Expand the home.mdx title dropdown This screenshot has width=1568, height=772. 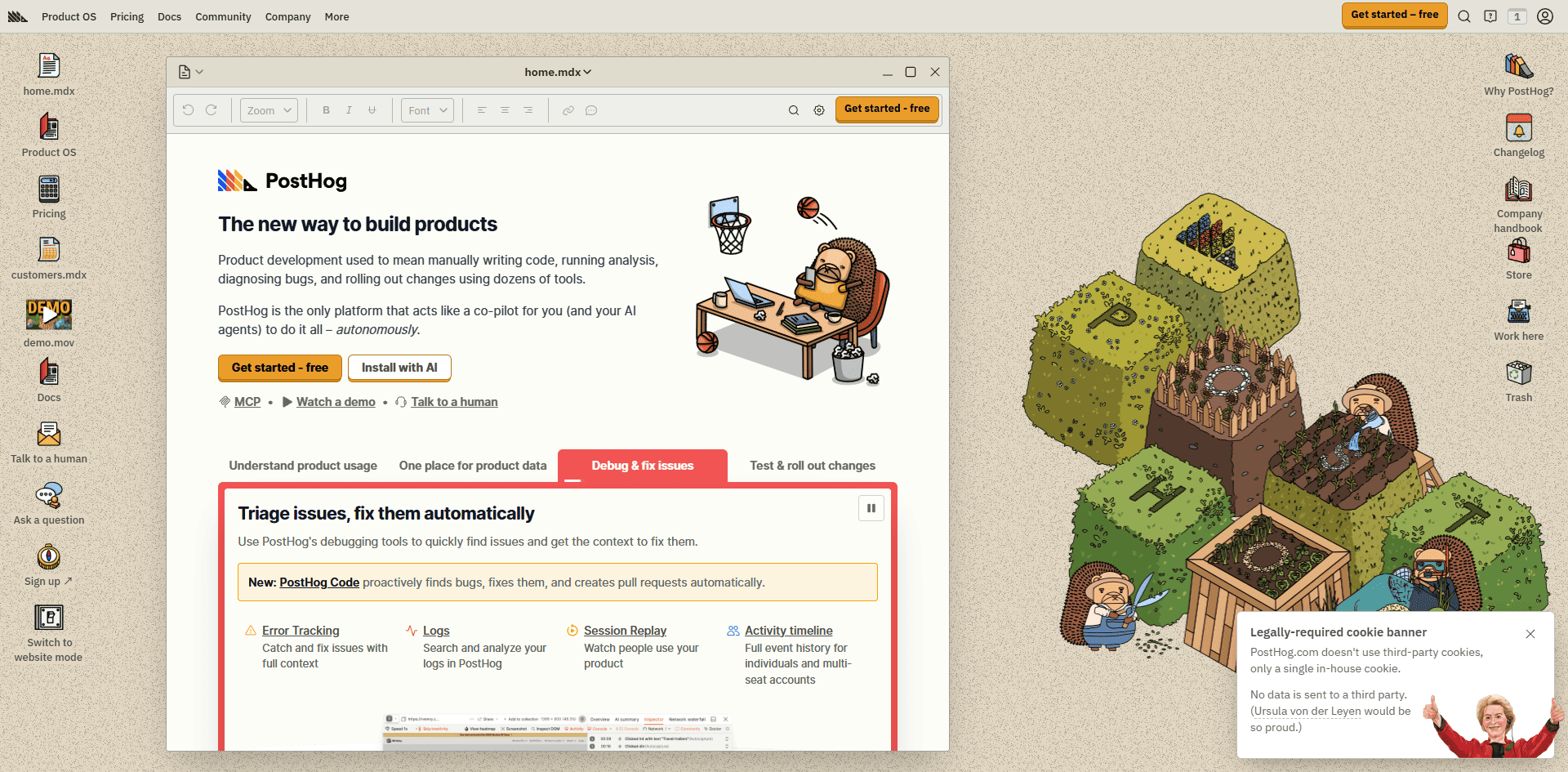[558, 72]
